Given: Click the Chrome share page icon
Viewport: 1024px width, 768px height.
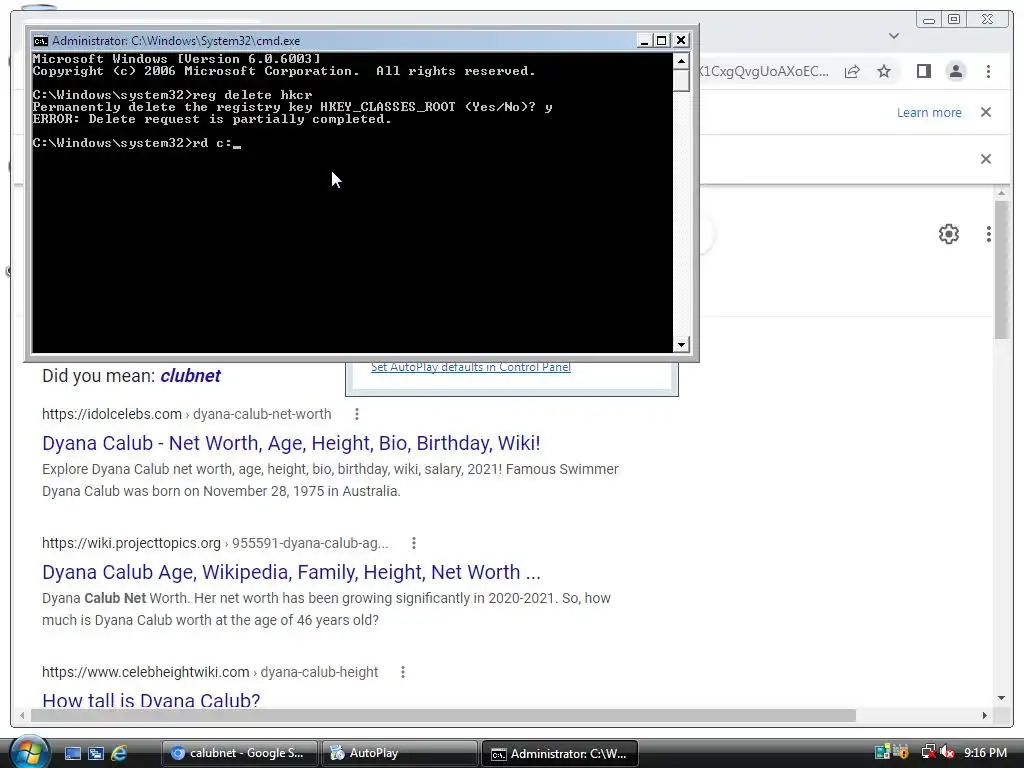Looking at the screenshot, I should 852,71.
